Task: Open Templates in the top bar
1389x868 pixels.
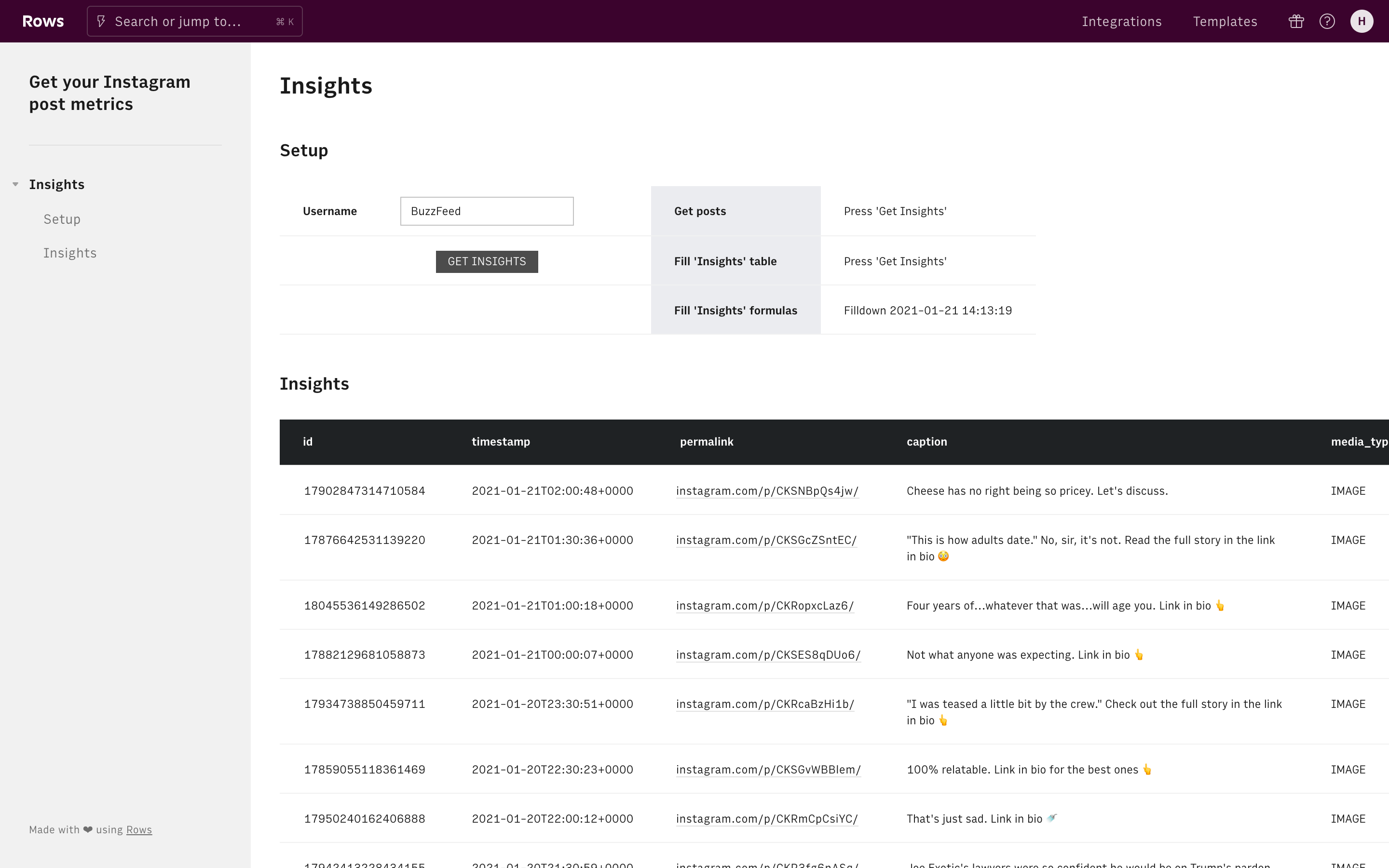Action: [1225, 21]
